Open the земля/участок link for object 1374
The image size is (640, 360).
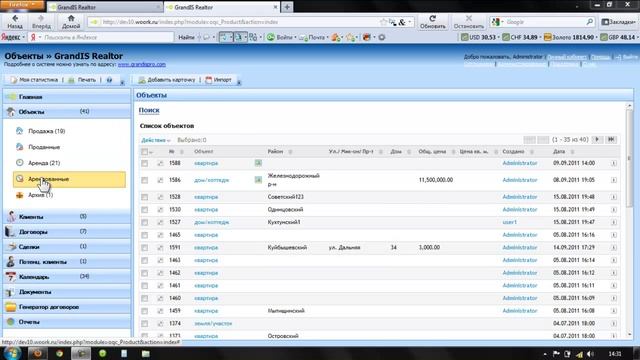pos(213,324)
